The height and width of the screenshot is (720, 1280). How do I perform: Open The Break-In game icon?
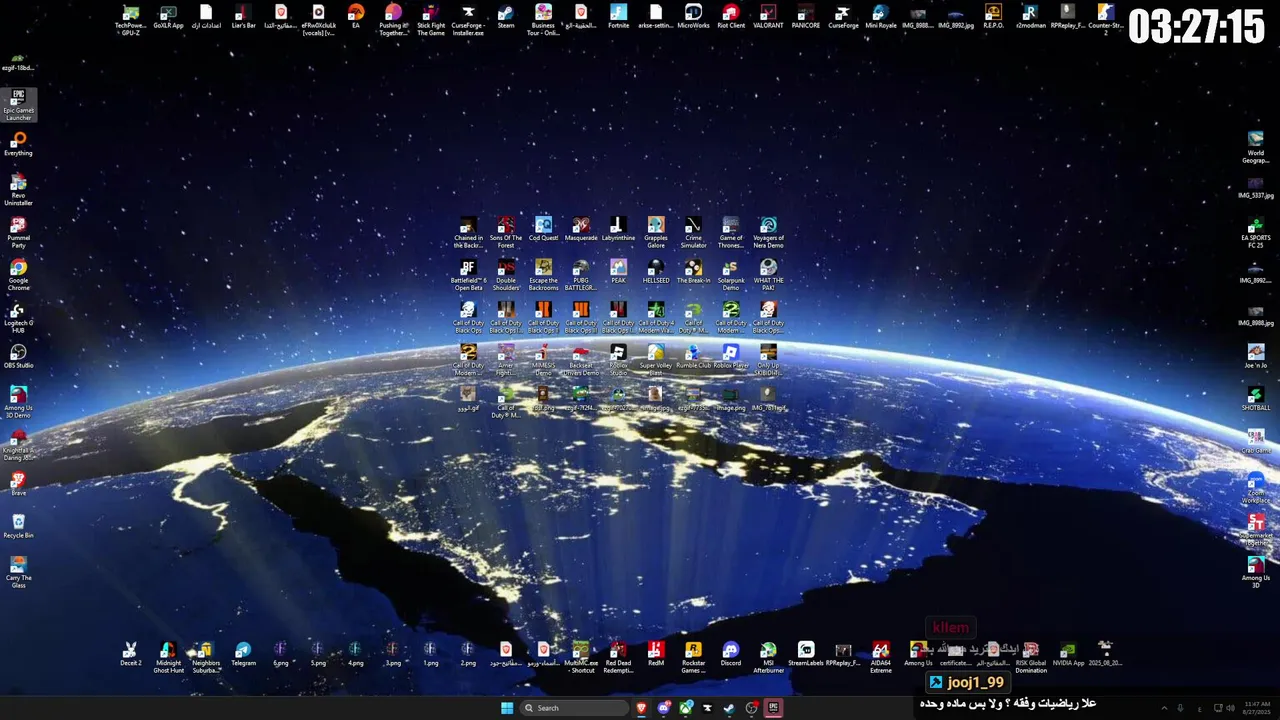(x=693, y=271)
